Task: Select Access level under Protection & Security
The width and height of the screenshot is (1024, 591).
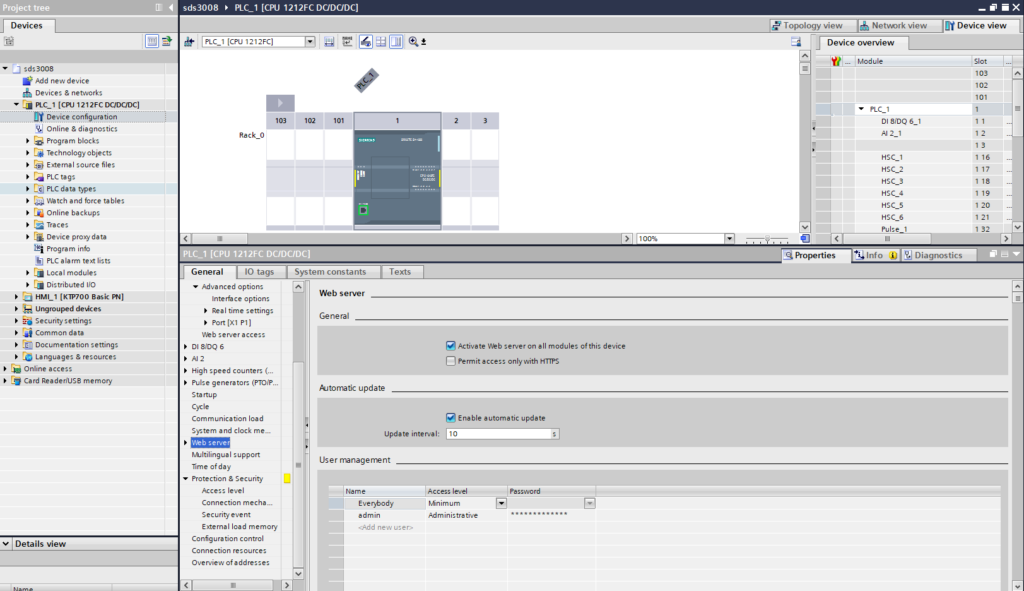Action: [x=222, y=491]
